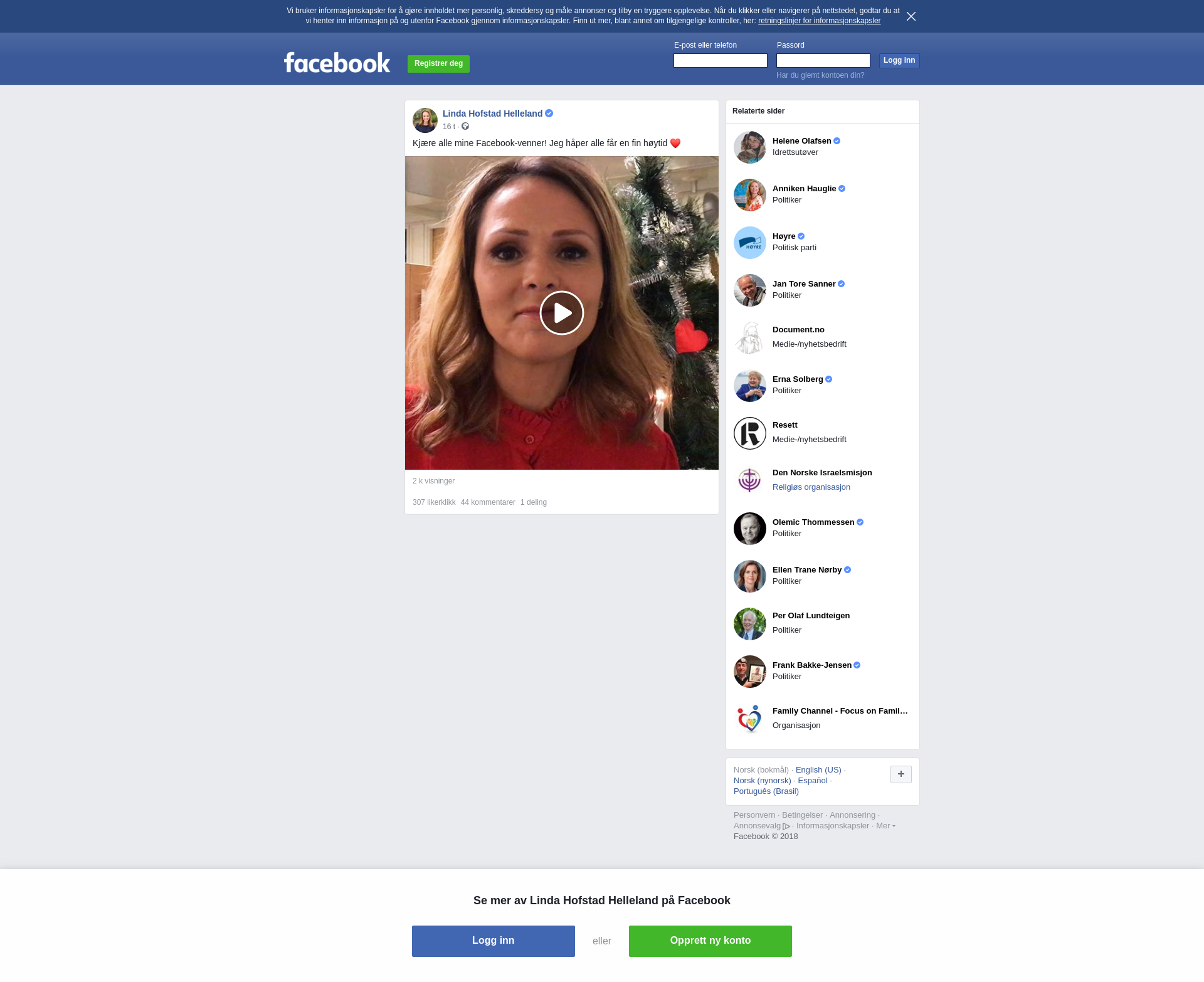Click the Helene Olafsen name link
The image size is (1204, 982).
(801, 141)
